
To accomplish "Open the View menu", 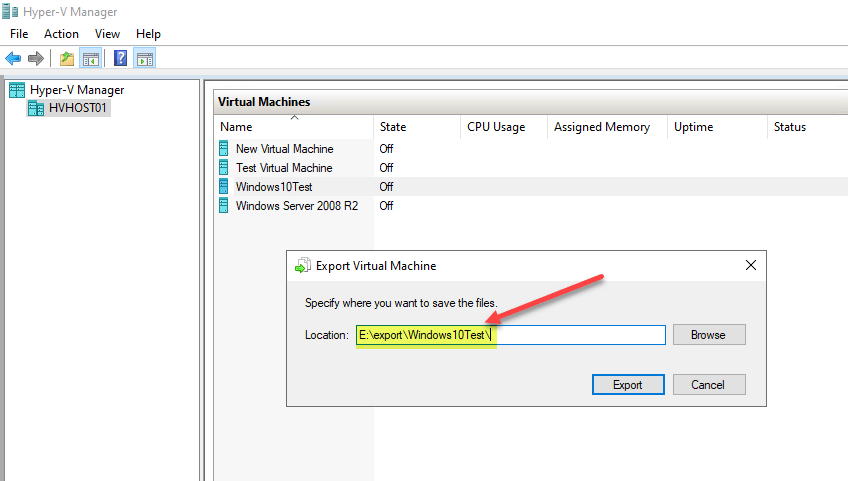I will 107,34.
